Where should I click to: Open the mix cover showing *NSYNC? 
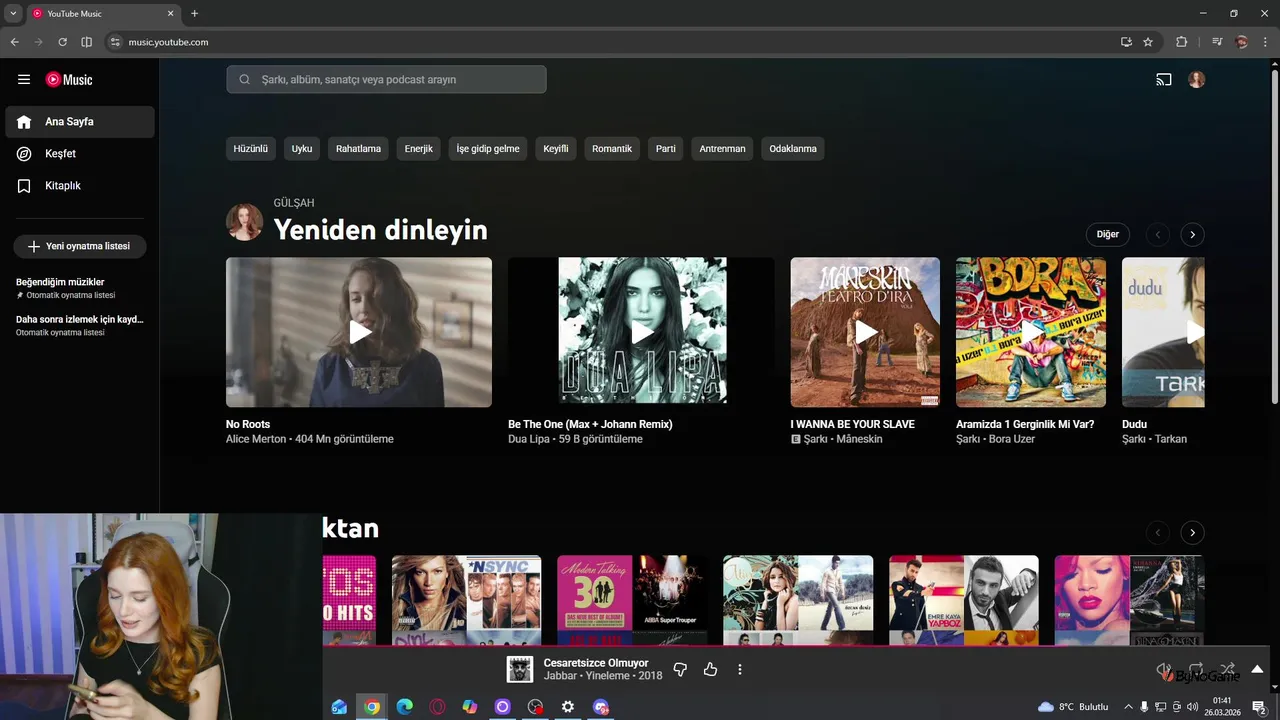(x=467, y=600)
